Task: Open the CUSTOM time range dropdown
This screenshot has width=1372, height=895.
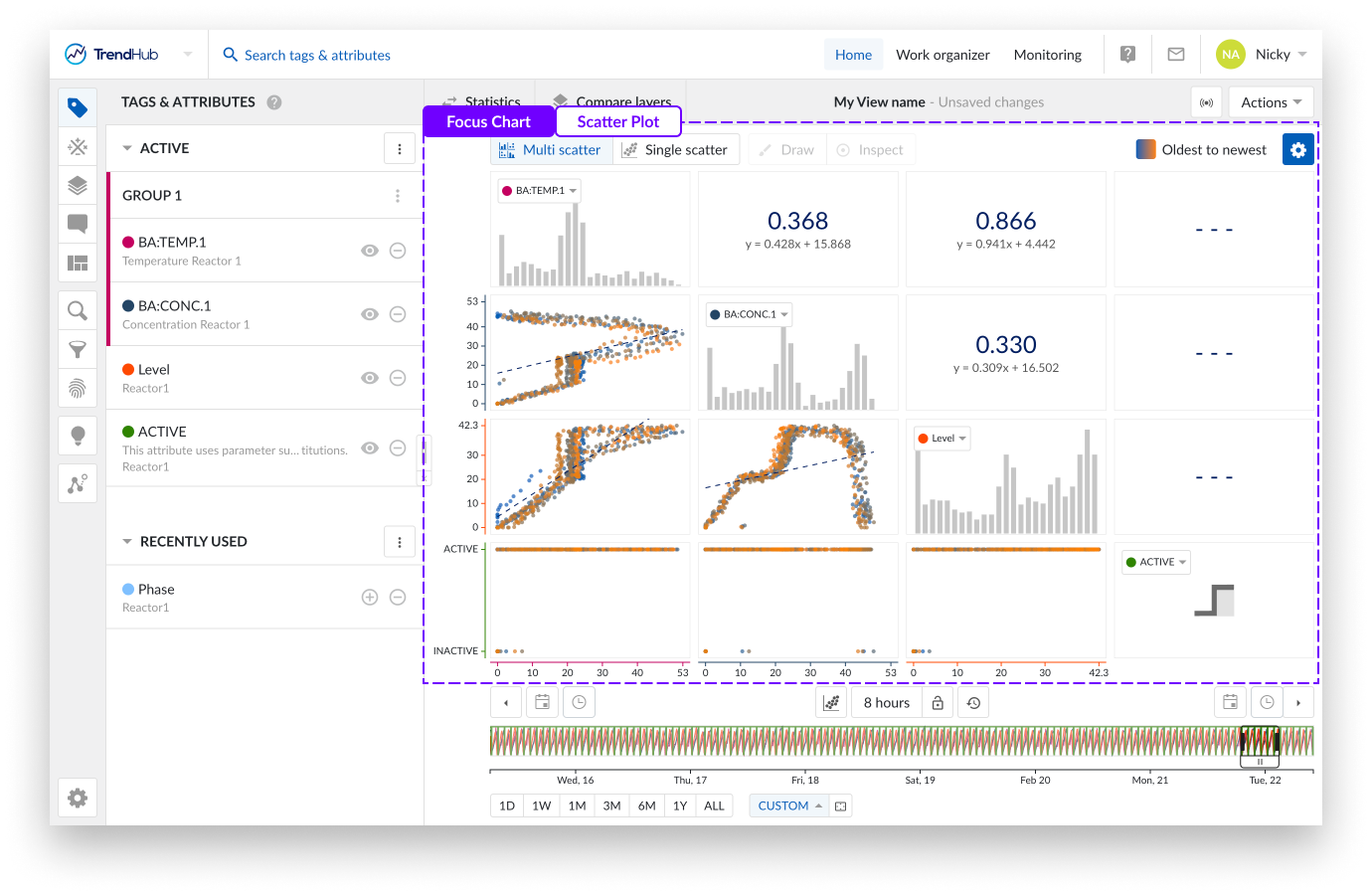Action: point(789,805)
